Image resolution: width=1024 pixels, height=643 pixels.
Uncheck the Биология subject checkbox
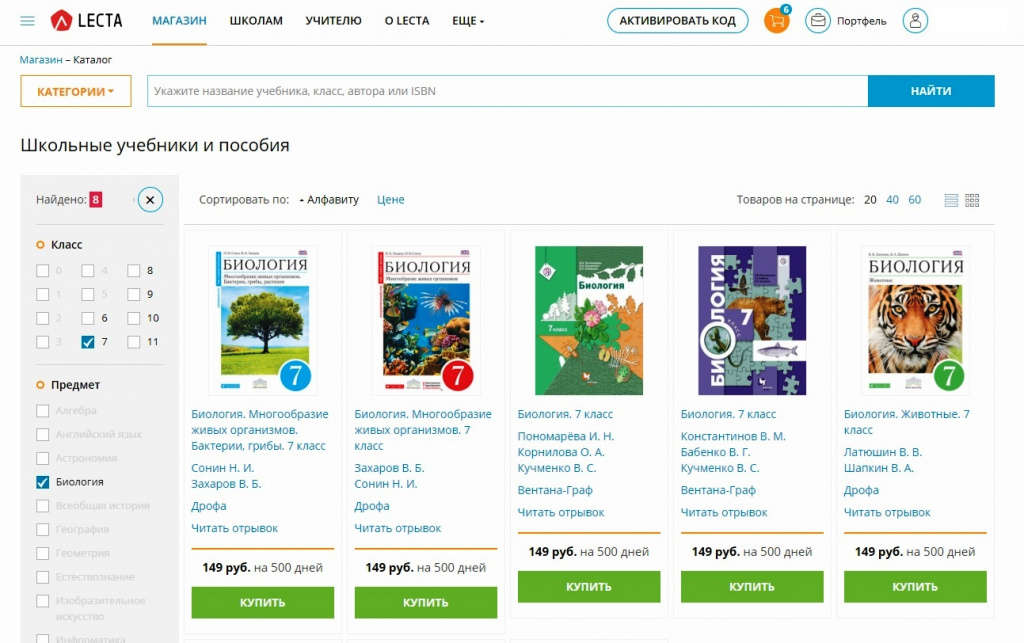coord(42,482)
